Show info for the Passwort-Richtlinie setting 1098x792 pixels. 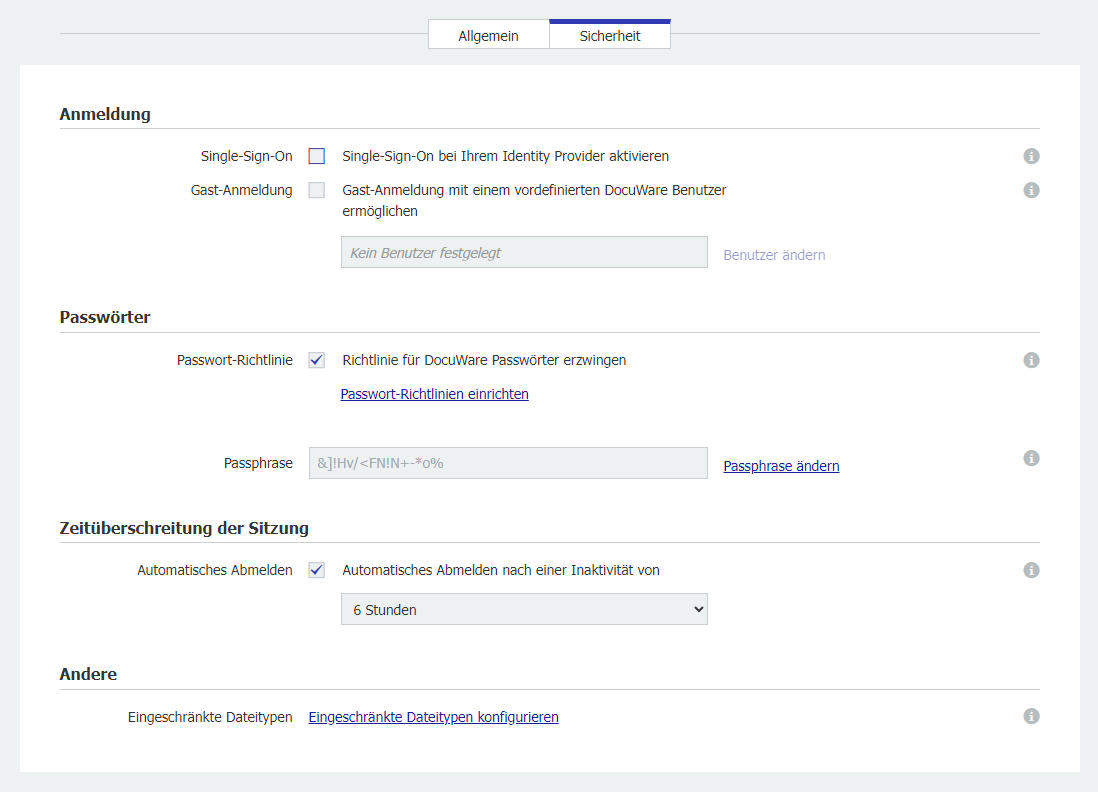point(1031,360)
